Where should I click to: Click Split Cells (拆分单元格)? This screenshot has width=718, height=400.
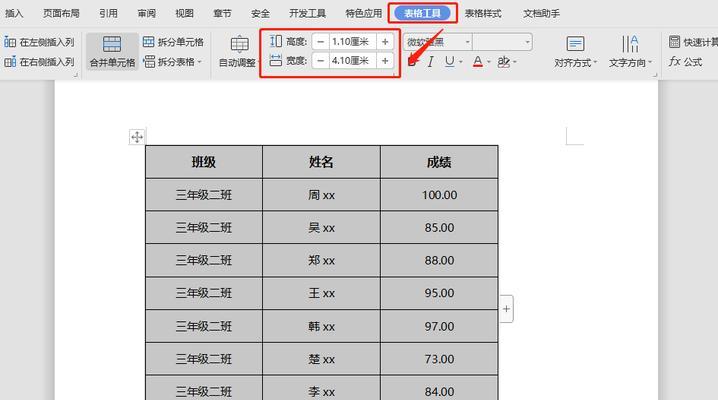173,42
